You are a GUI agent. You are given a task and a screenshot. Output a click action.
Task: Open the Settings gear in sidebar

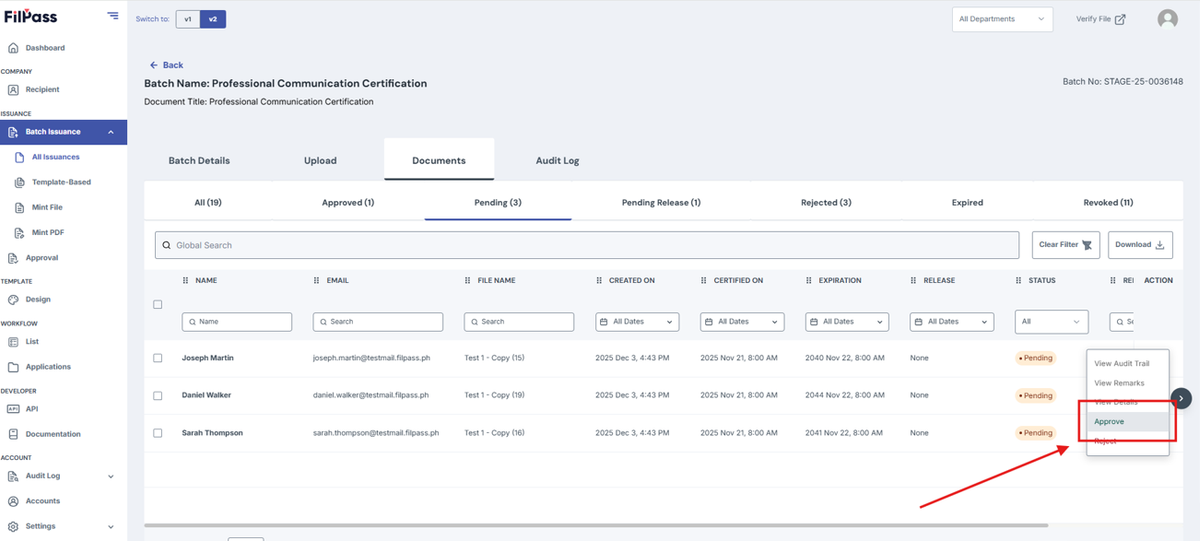[13, 526]
